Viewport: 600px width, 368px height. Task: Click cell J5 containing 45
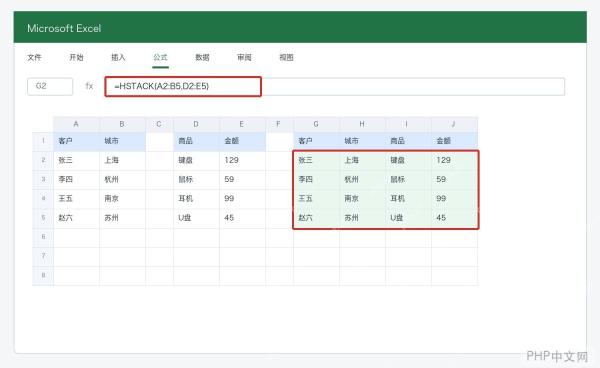454,218
